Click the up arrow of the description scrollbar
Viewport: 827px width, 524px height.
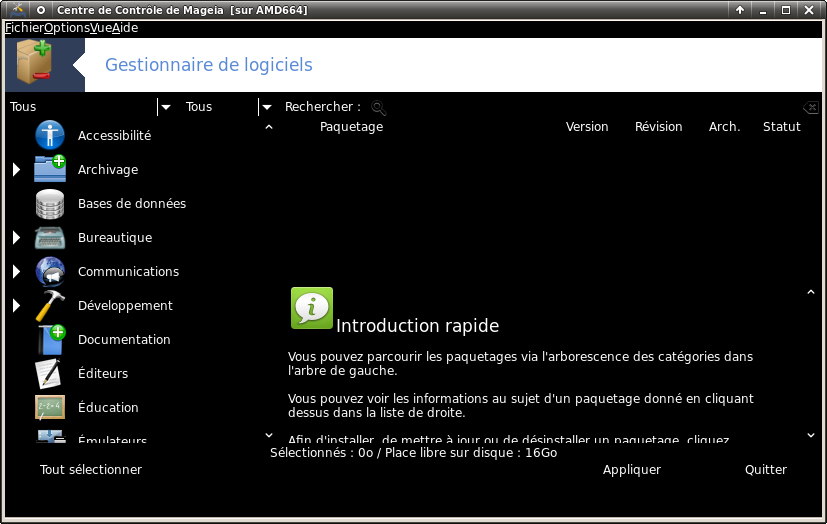click(811, 292)
